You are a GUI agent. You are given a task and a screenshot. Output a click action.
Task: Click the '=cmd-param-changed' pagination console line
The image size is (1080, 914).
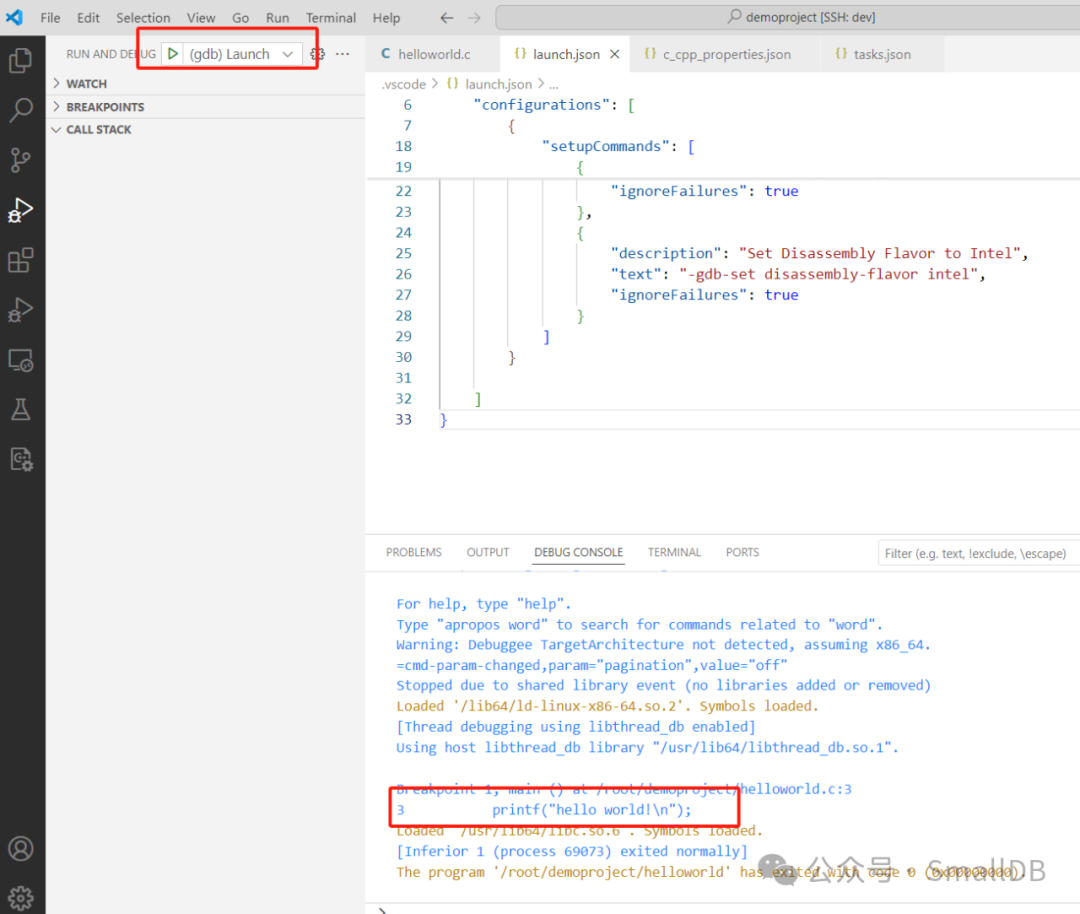pos(592,665)
